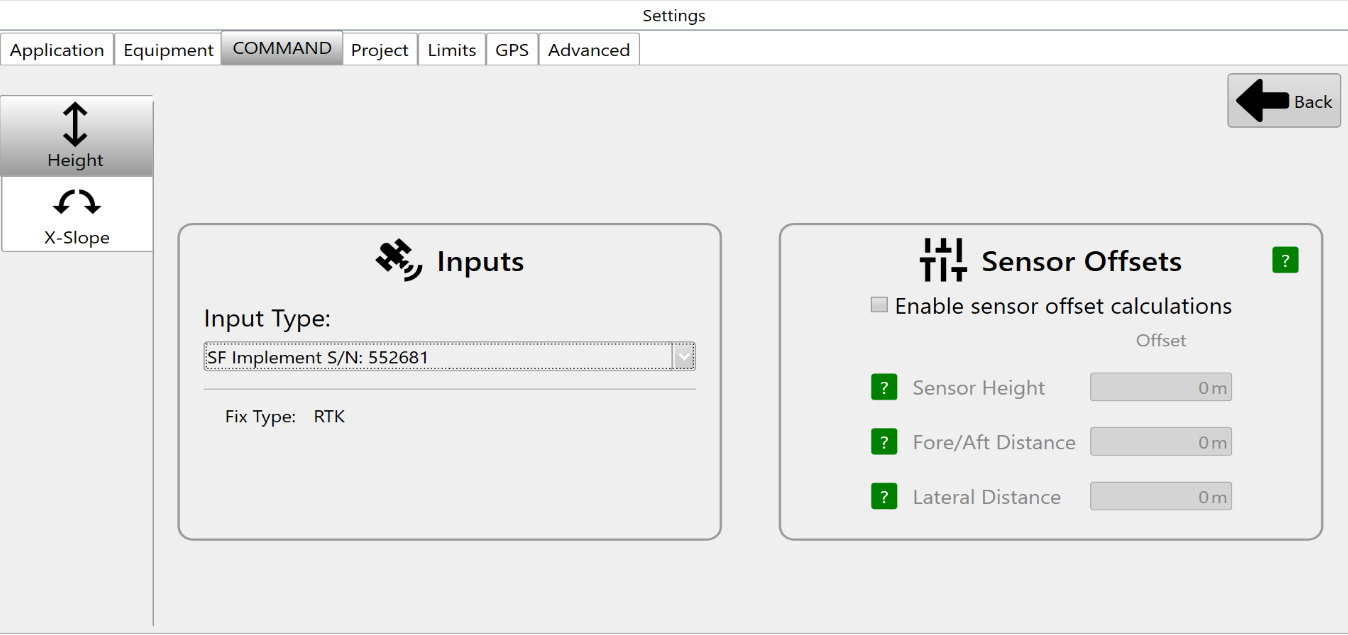Click the Sensor Height offset field

(1161, 387)
